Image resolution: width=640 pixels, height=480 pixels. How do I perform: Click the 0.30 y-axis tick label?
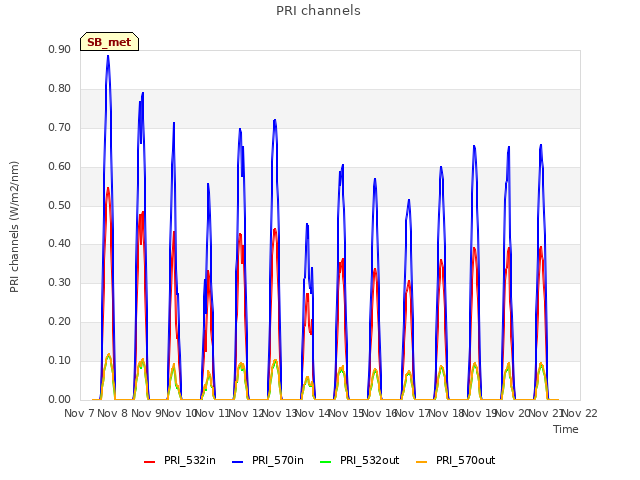click(60, 282)
